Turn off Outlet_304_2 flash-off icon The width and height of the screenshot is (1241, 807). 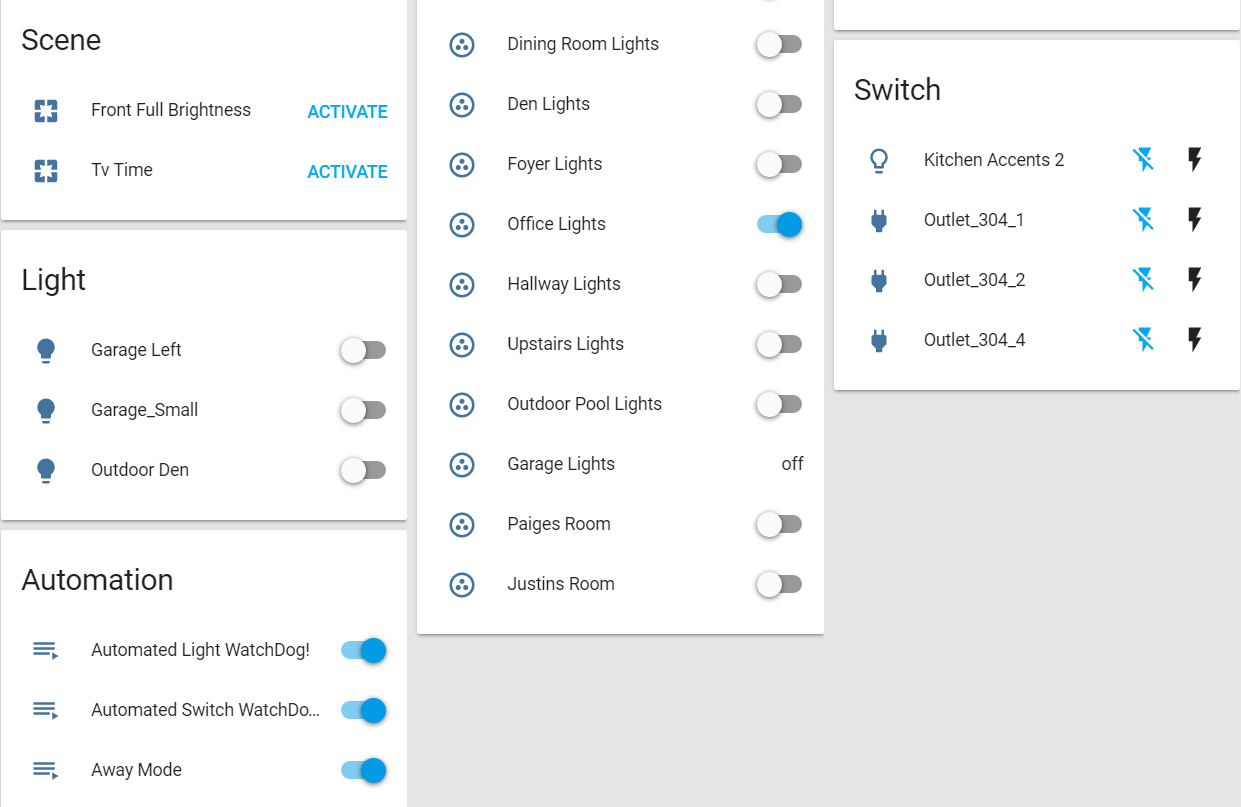[1143, 280]
